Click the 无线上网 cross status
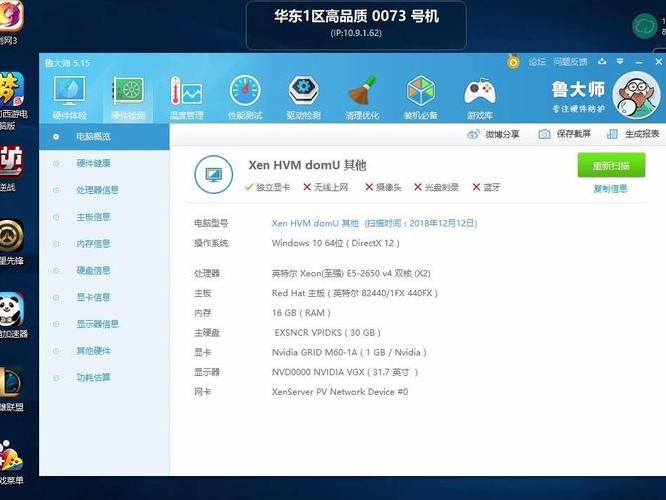The image size is (666, 500). click(326, 187)
